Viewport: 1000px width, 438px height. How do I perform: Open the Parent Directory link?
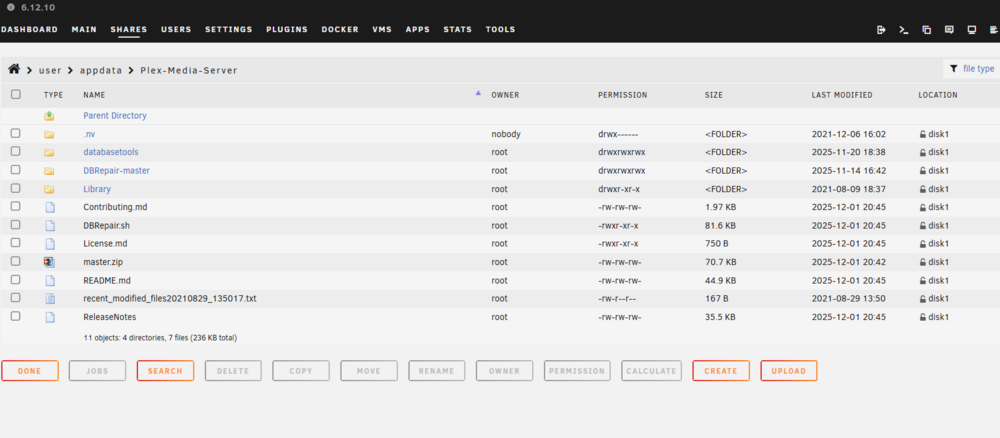pos(115,116)
